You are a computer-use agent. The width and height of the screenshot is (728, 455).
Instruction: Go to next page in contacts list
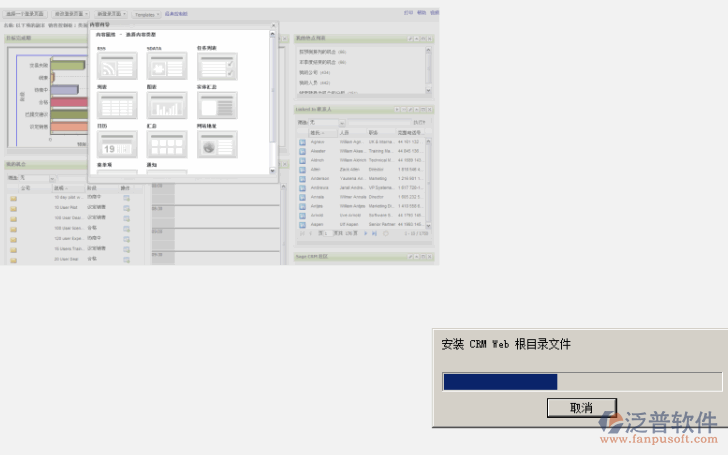(x=364, y=233)
